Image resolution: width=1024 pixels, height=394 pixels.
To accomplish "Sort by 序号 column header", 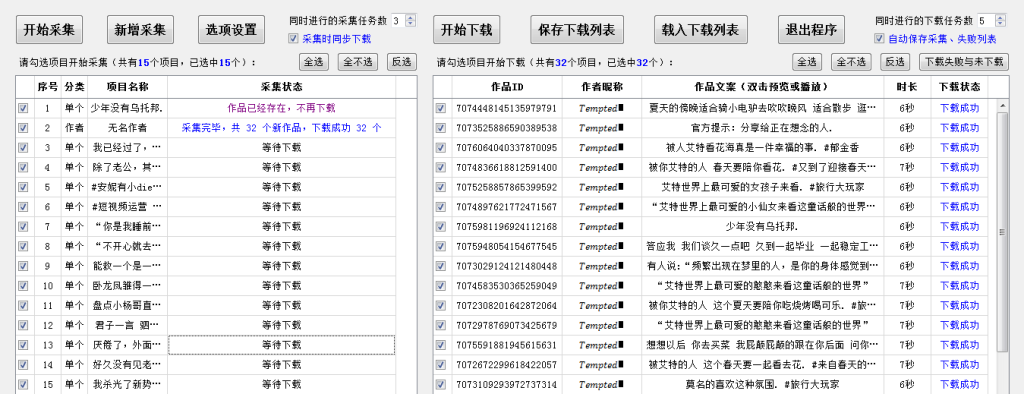I will [47, 87].
